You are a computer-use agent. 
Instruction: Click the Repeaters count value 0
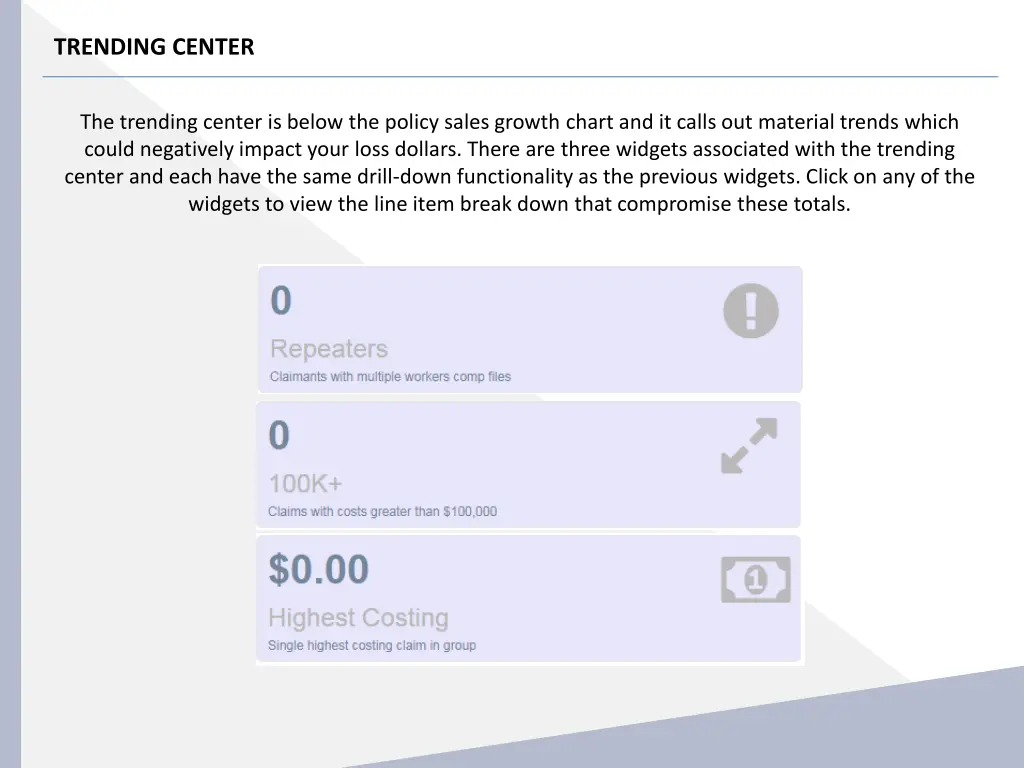[281, 300]
